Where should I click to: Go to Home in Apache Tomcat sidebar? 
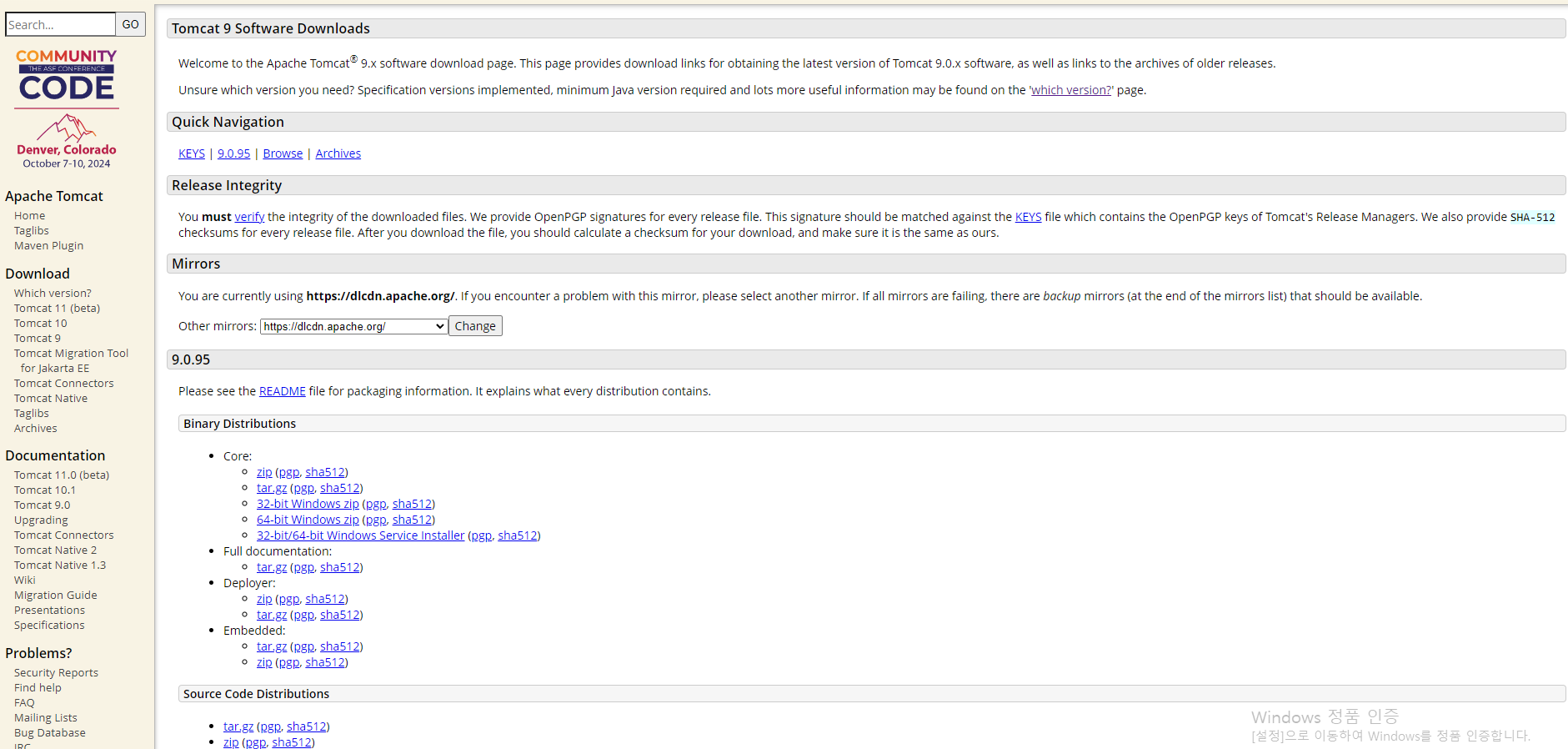tap(30, 215)
